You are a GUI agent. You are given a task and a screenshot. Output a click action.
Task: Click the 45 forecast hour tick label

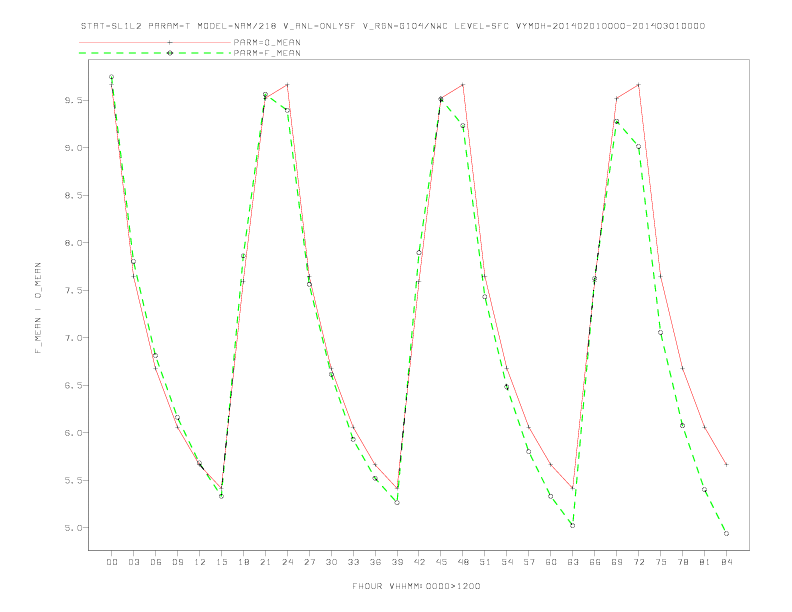[x=441, y=562]
